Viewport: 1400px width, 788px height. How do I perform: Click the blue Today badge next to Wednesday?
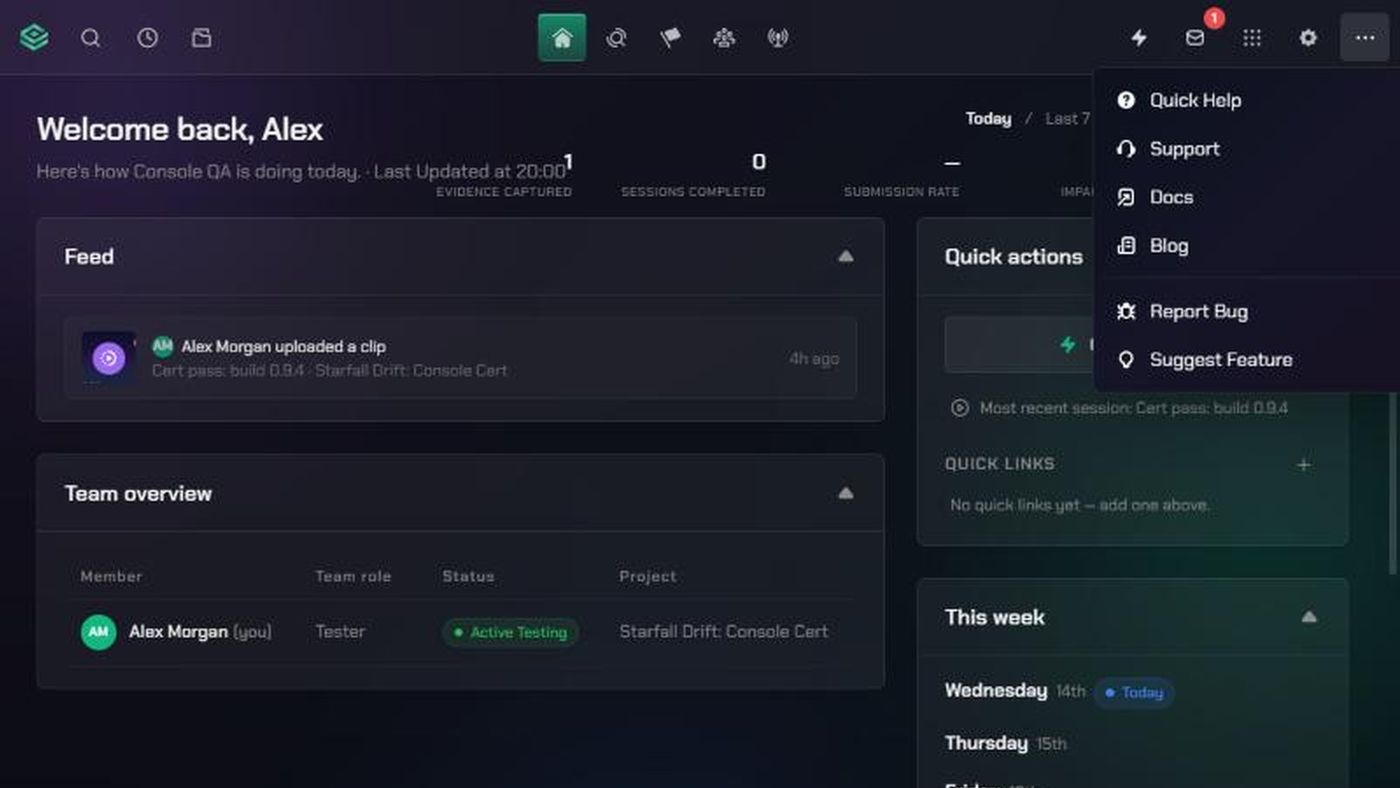click(1134, 692)
